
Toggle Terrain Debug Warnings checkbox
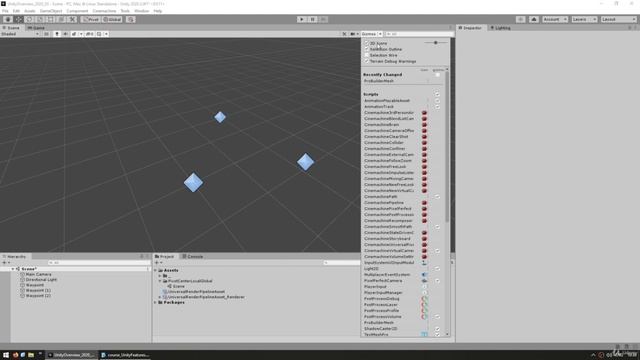367,61
